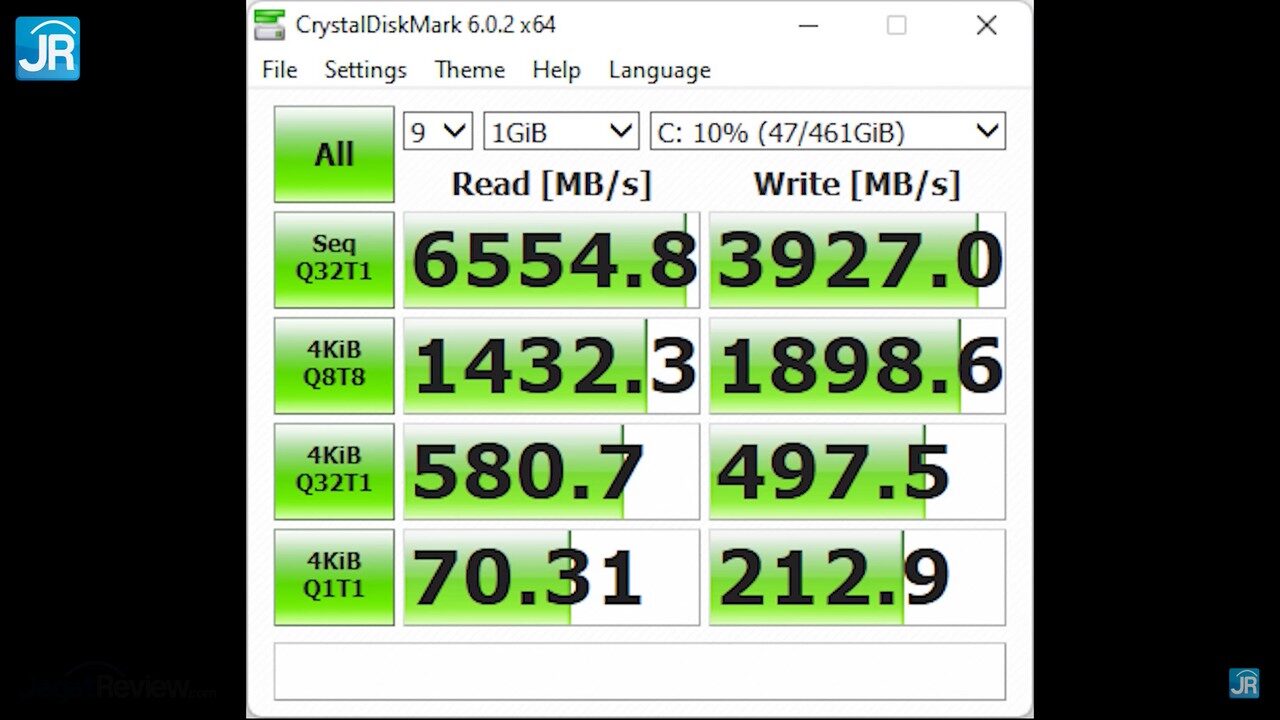Start the 4KiB Q1T1 test
The width and height of the screenshot is (1280, 720).
pos(333,575)
